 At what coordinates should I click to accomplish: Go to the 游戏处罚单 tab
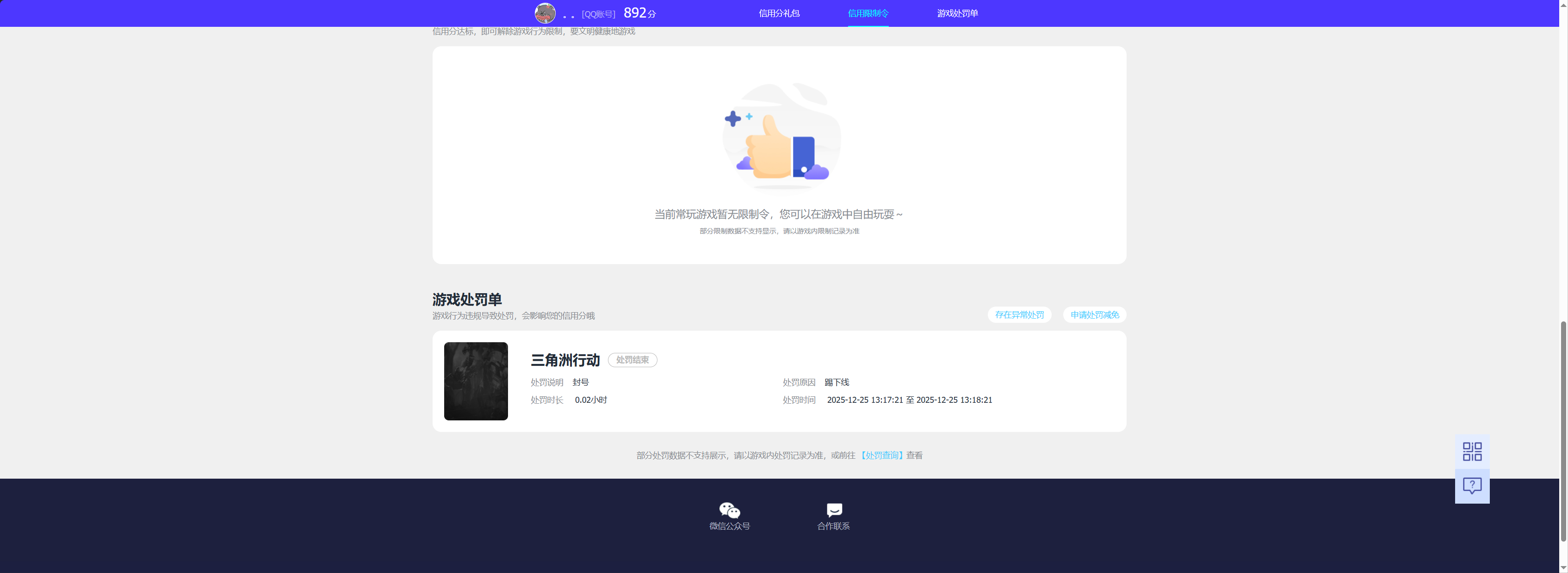957,13
